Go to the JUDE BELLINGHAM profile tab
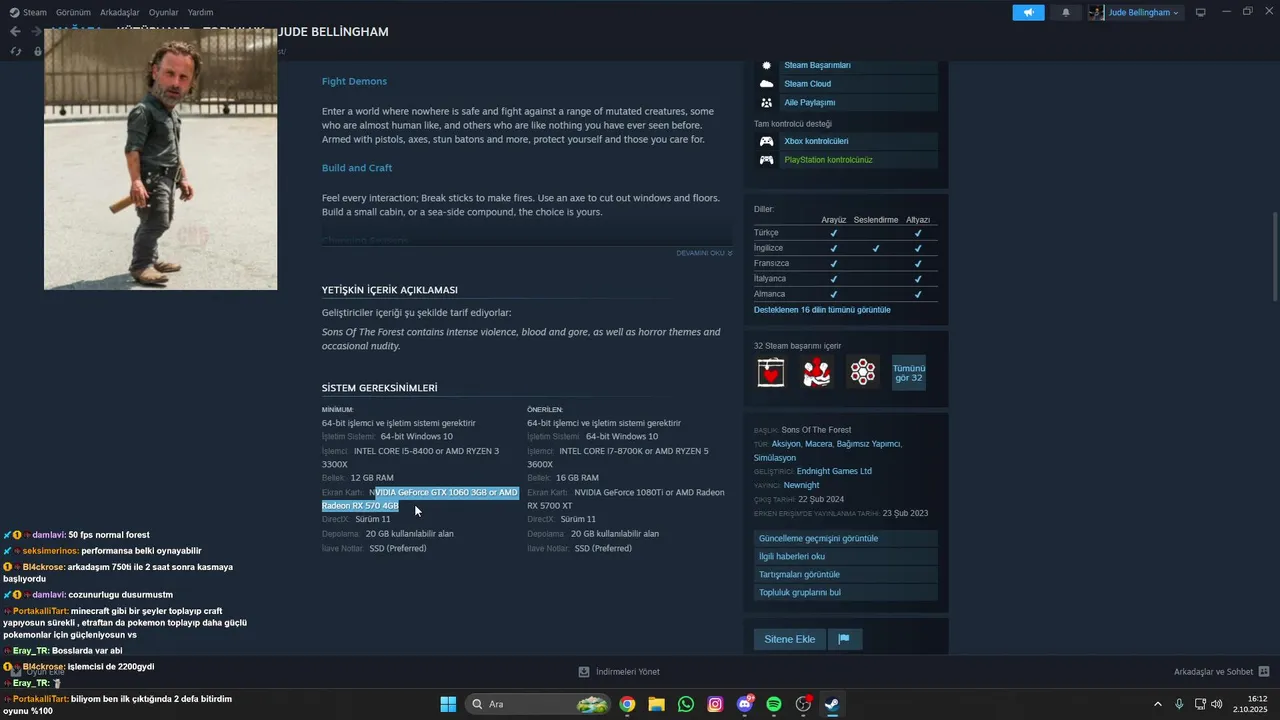Screen dimensions: 1280x720 pyautogui.click(x=333, y=32)
